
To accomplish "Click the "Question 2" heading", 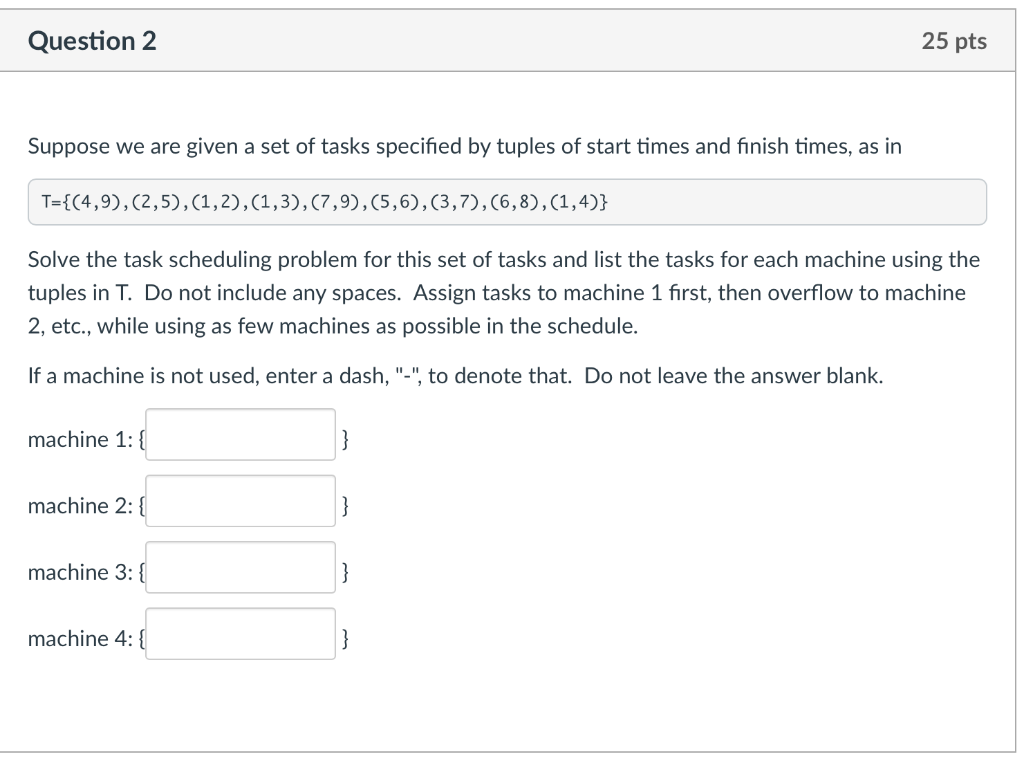I will pos(92,41).
